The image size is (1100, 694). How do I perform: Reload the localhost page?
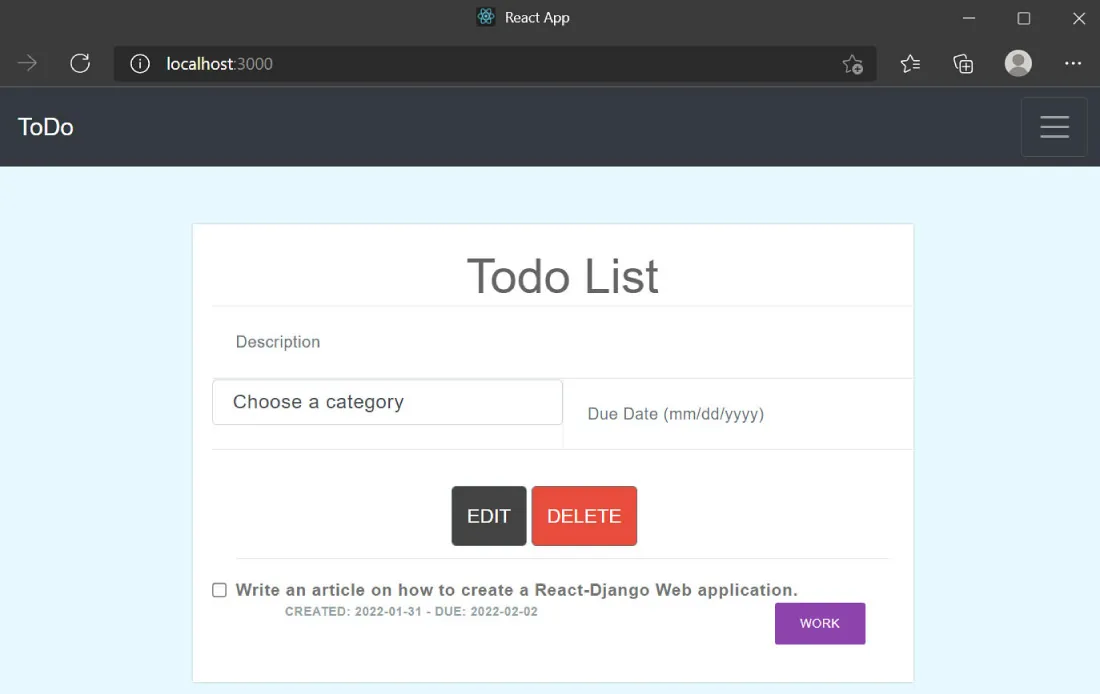80,63
